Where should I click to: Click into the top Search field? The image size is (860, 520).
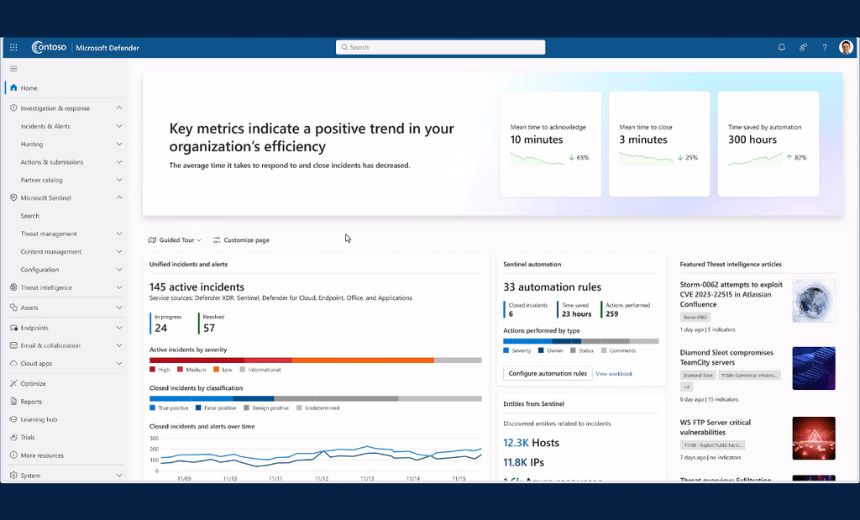point(440,47)
